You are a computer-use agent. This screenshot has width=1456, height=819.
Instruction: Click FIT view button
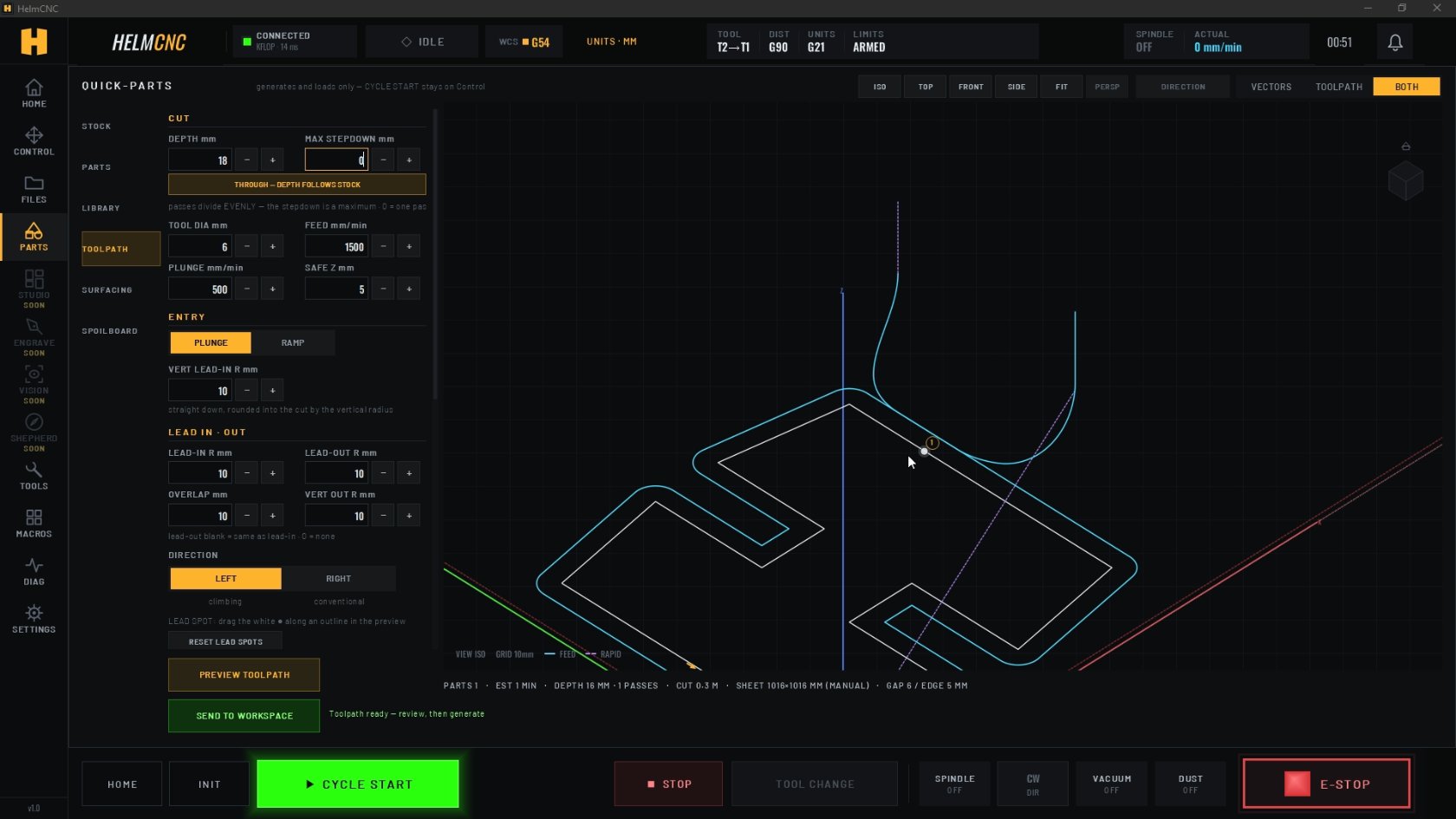tap(1061, 87)
